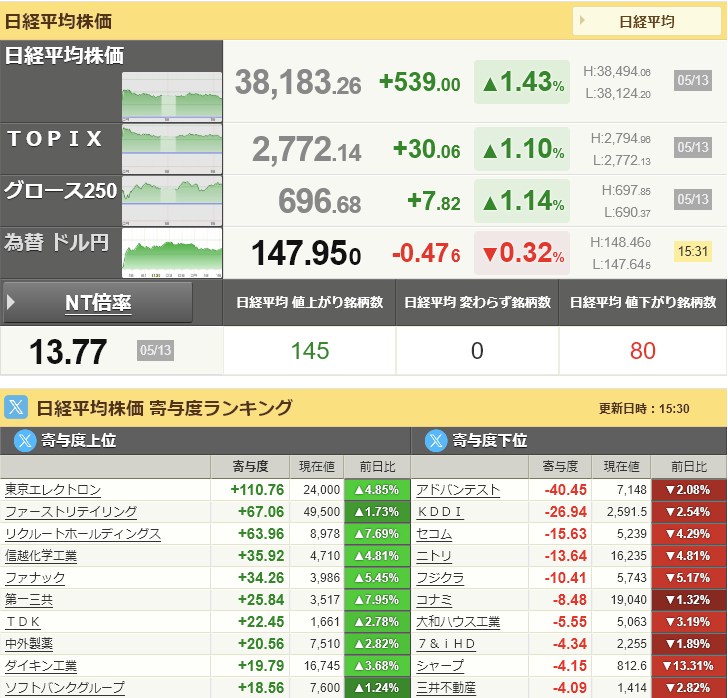Click the ▲1.10% TOPIX change badge
The width and height of the screenshot is (728, 698).
[x=522, y=149]
